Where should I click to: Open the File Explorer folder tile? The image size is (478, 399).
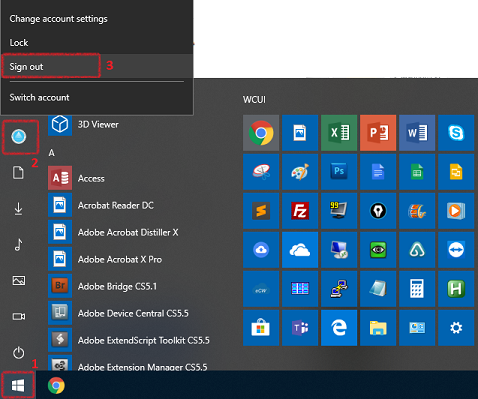pos(378,328)
